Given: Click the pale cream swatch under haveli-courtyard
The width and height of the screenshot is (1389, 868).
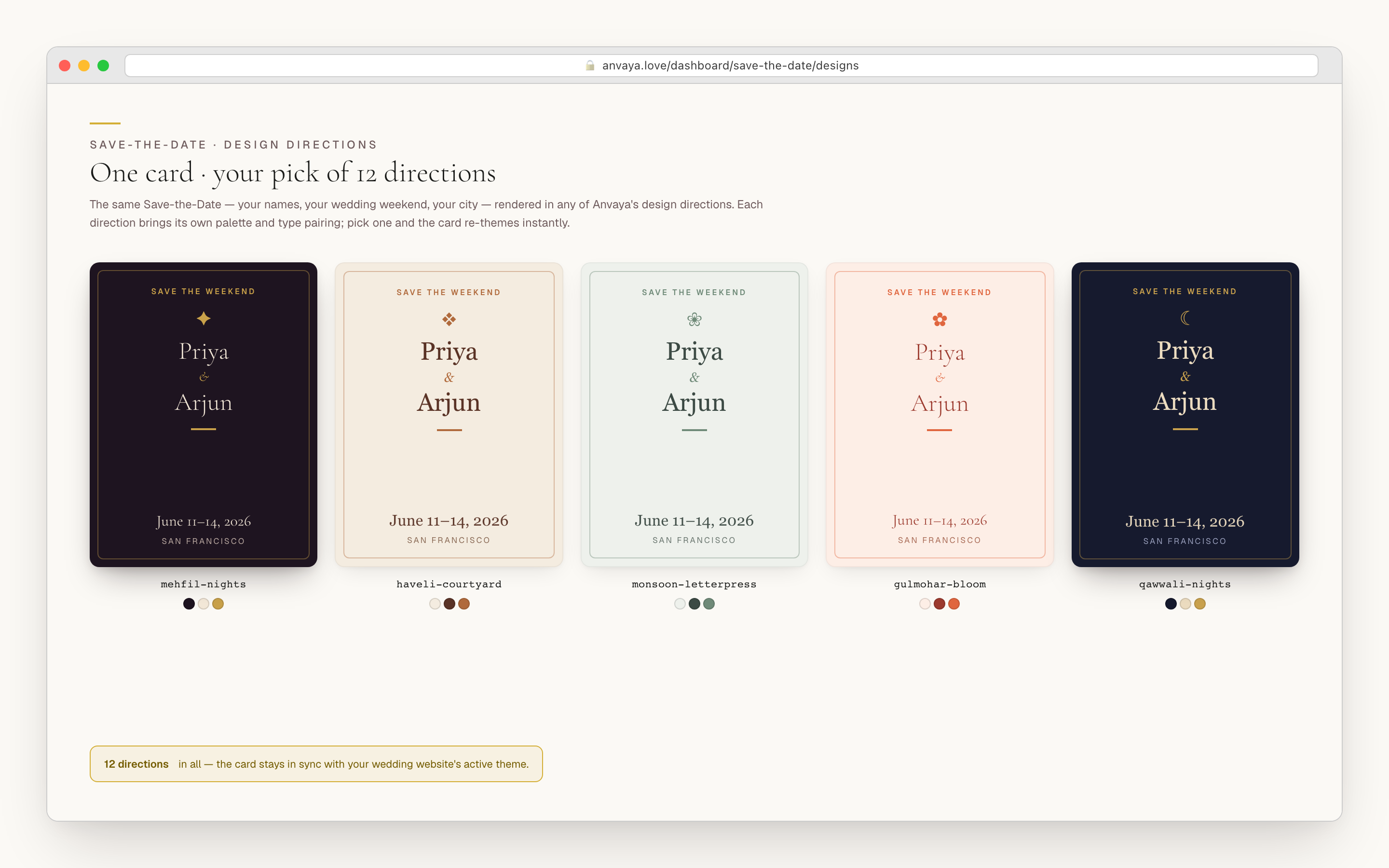Looking at the screenshot, I should 435,603.
